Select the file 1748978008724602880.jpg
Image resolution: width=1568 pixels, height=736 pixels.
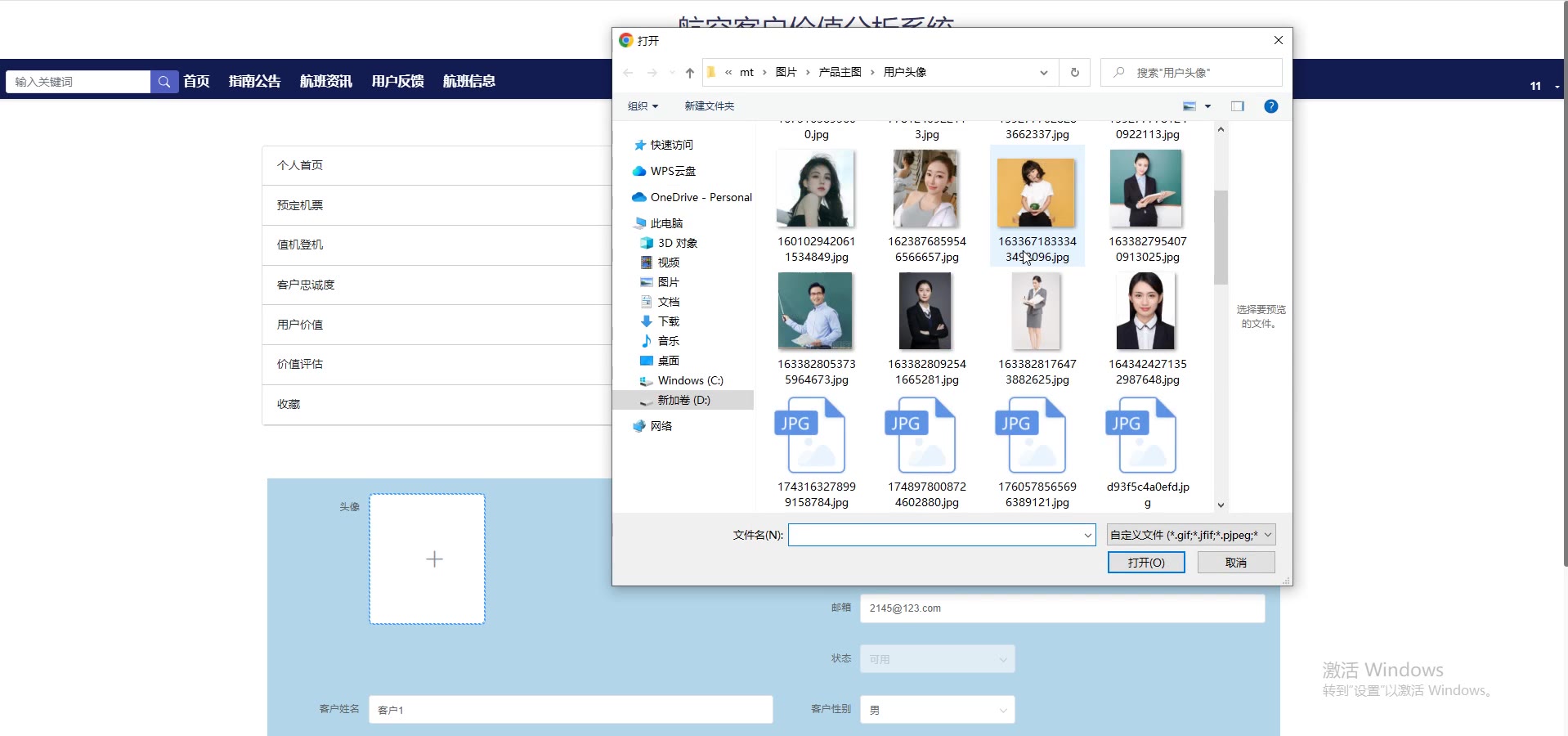[x=927, y=451]
